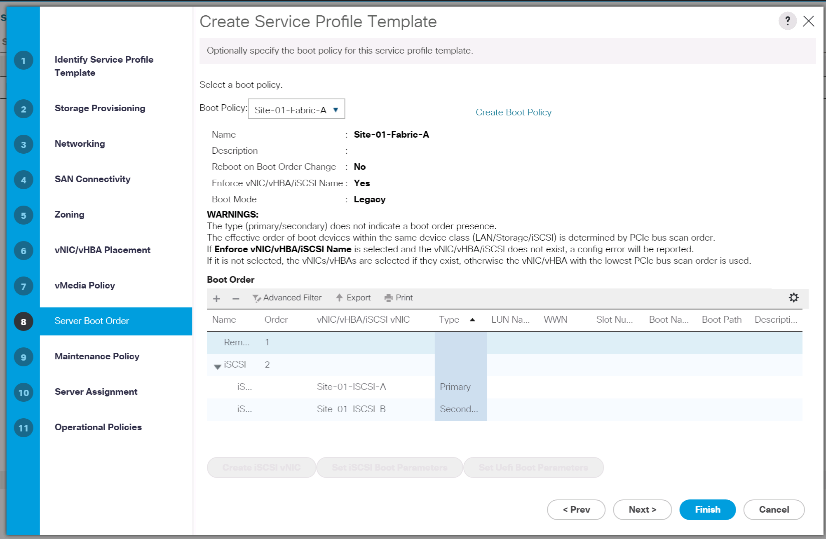Click the minus icon to remove boot item
Image resolution: width=826 pixels, height=539 pixels.
(236, 298)
